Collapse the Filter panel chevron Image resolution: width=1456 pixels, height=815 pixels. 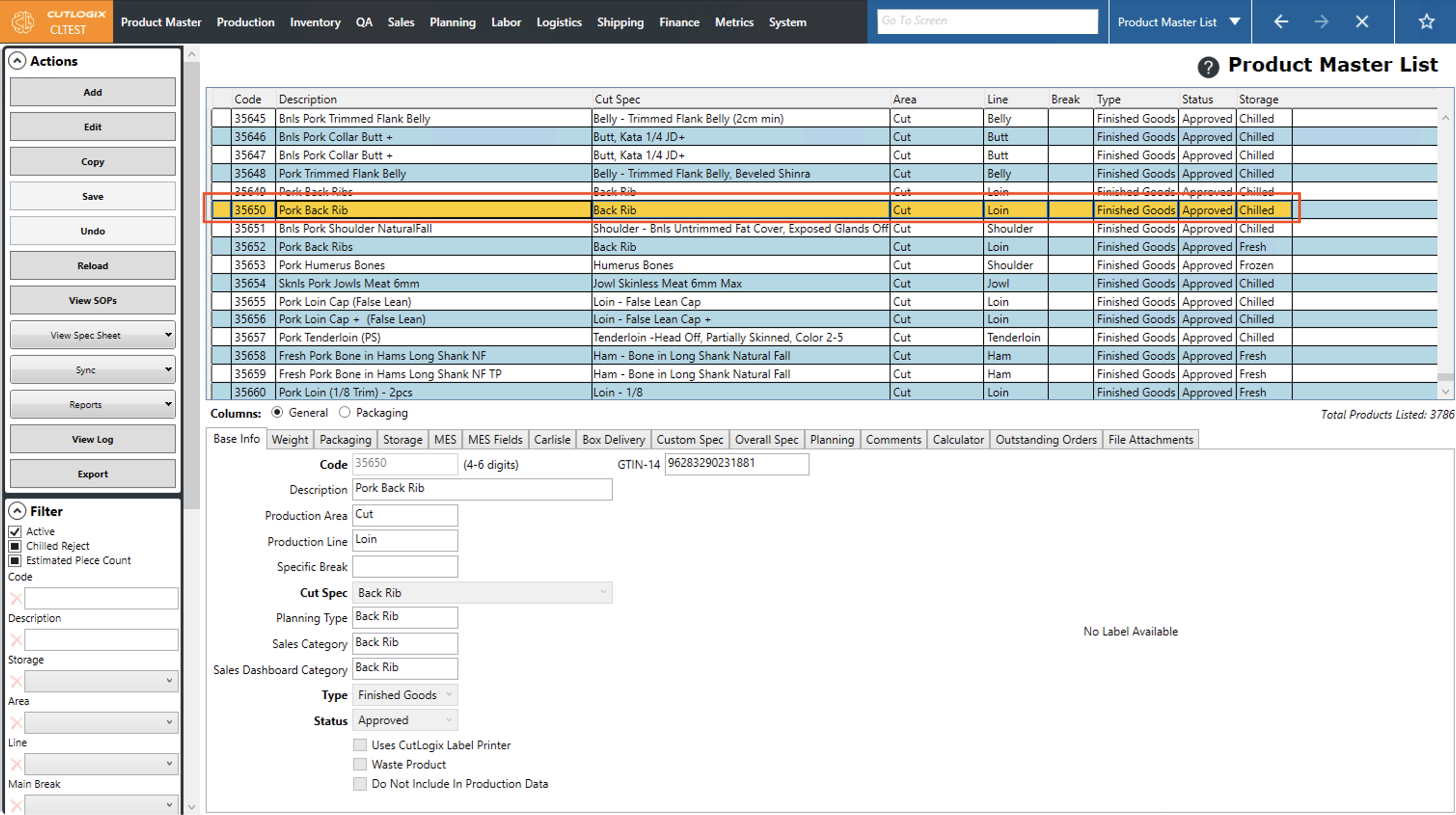click(x=17, y=512)
